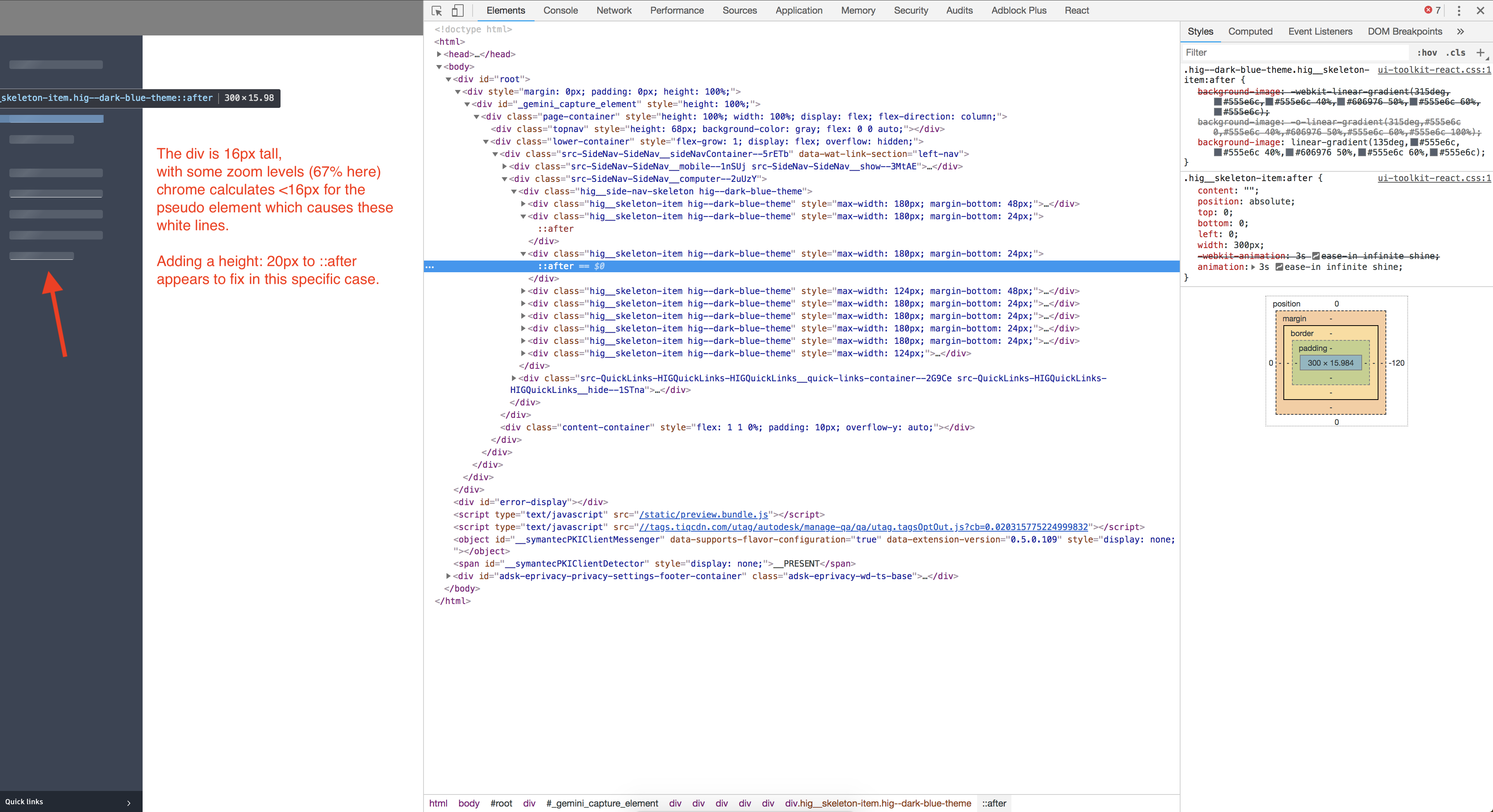Expand the adsk-eprivacy footer container div
1493x812 pixels.
point(448,576)
